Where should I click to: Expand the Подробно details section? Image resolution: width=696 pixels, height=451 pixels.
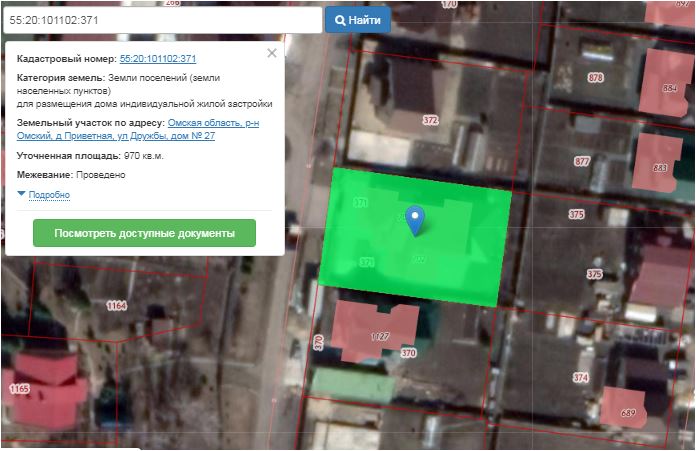48,195
